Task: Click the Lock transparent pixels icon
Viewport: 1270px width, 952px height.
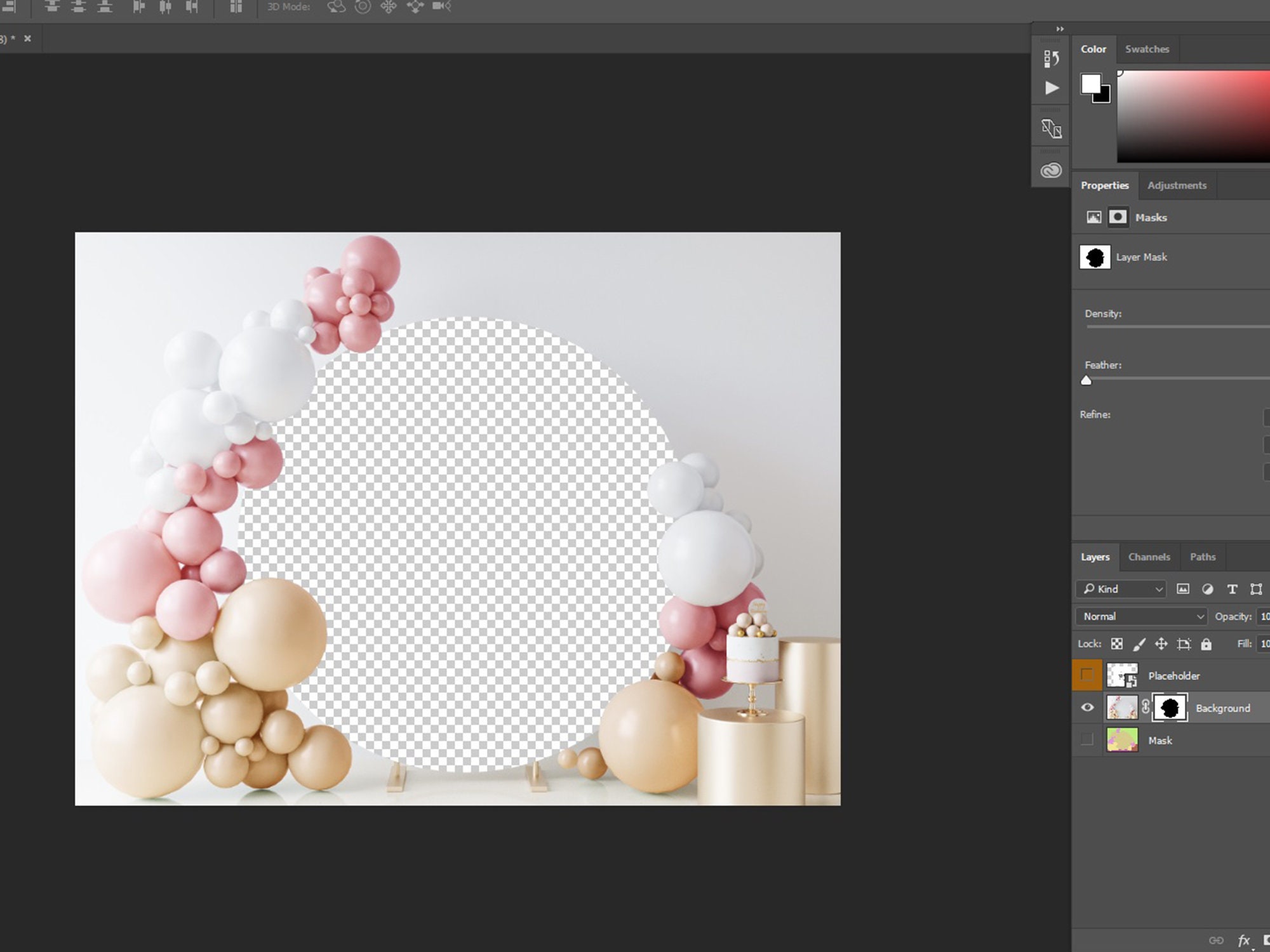Action: (x=1117, y=644)
